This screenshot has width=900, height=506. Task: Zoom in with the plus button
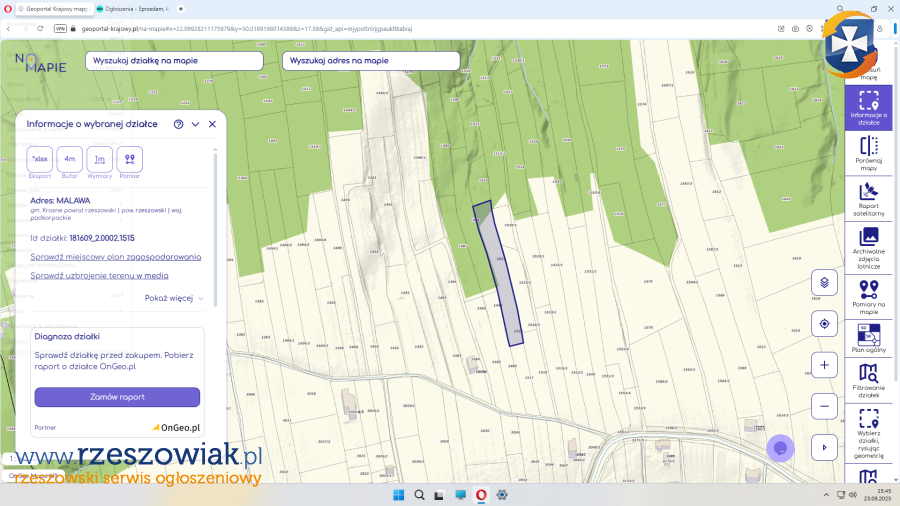coord(824,365)
